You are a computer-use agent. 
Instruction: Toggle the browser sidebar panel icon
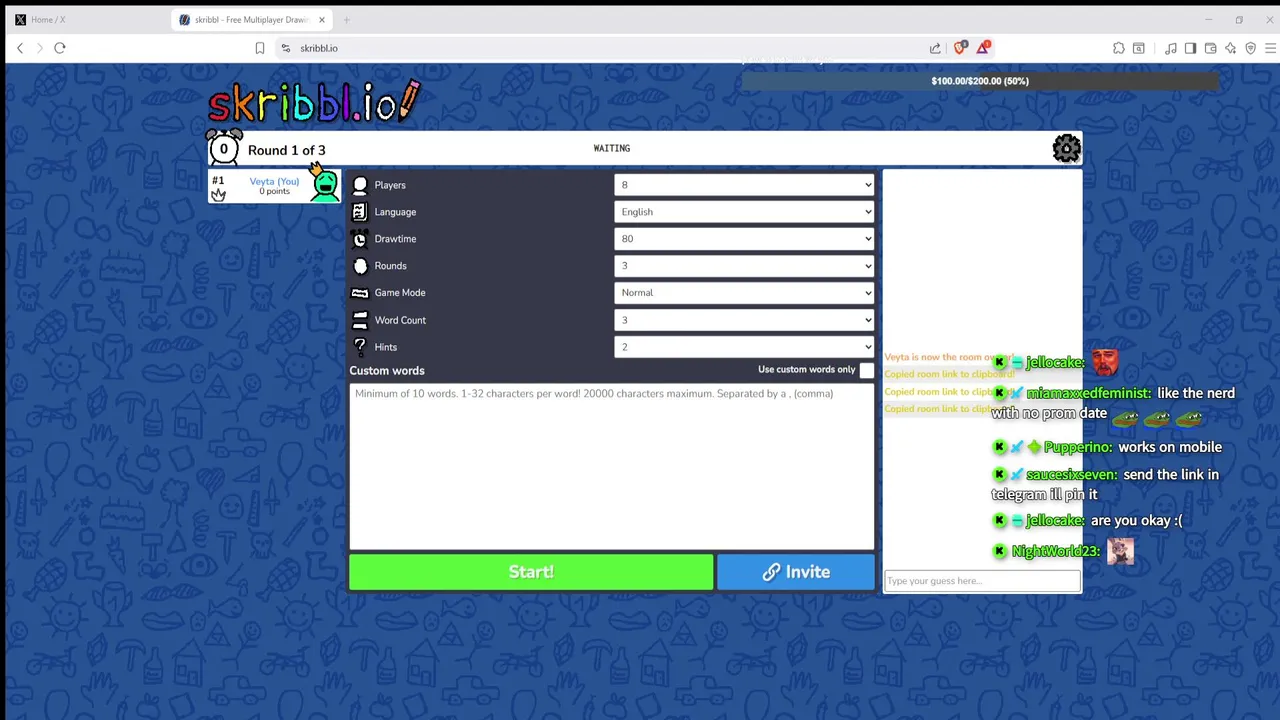1191,48
